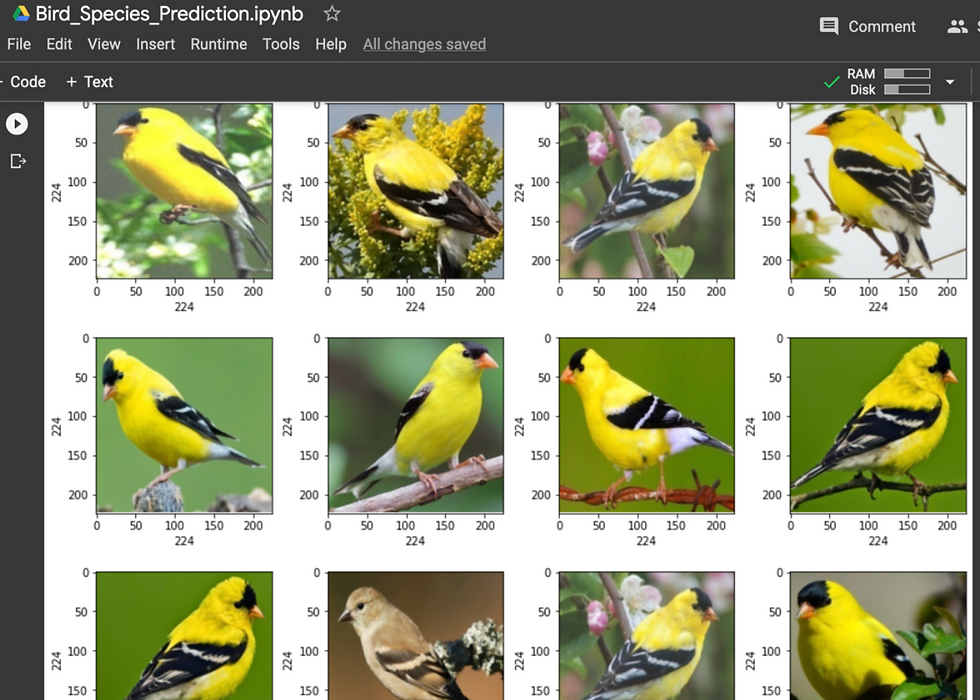
Task: Click the clear output icon below run button
Action: tap(18, 161)
